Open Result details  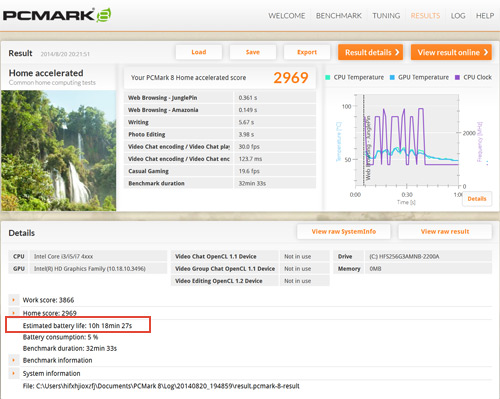pyautogui.click(x=371, y=52)
